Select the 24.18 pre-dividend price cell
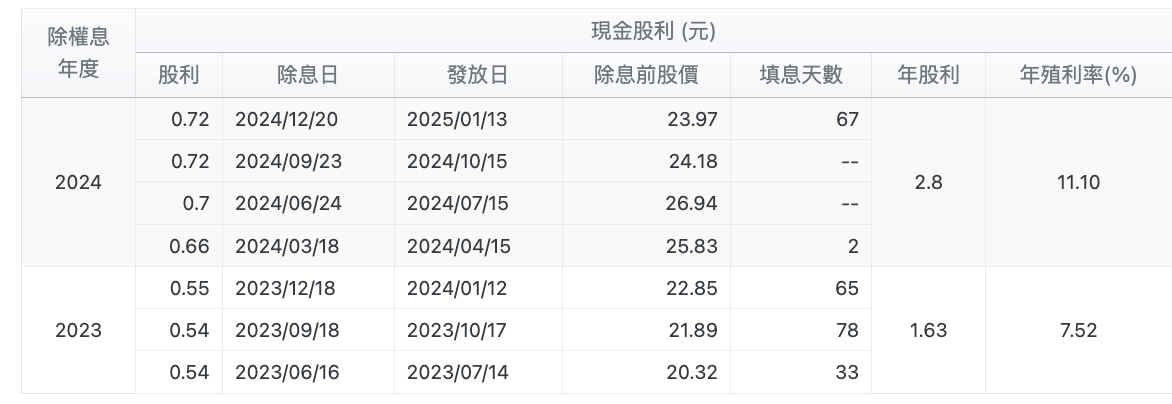Screen dimensions: 1172x404 coord(646,161)
